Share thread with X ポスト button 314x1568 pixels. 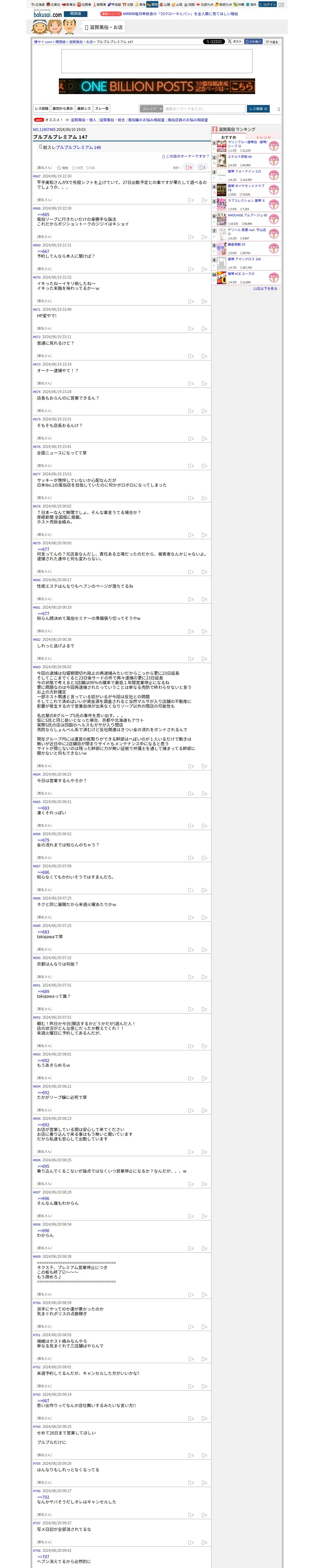click(235, 41)
